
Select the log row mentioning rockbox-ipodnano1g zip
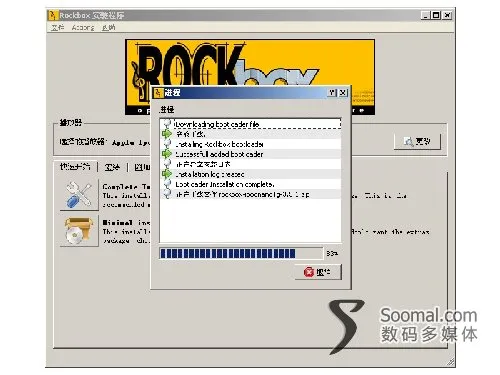[x=250, y=194]
